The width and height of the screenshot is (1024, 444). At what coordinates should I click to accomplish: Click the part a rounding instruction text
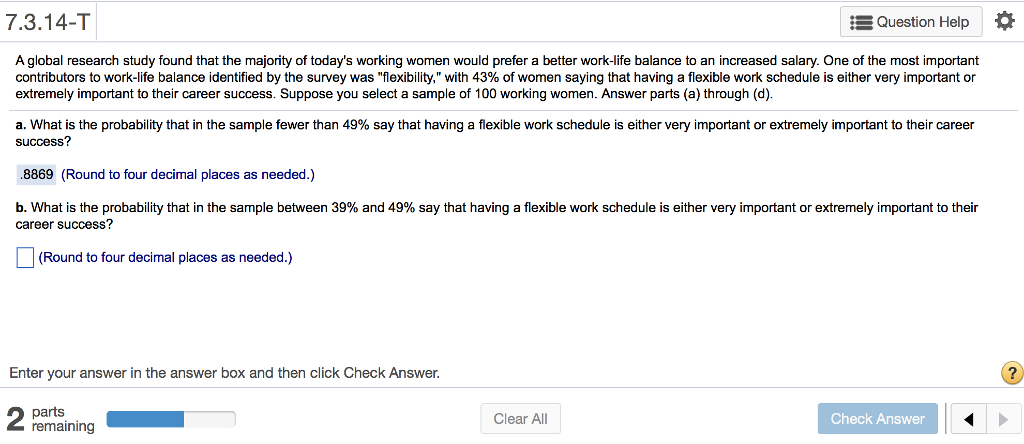(x=188, y=175)
